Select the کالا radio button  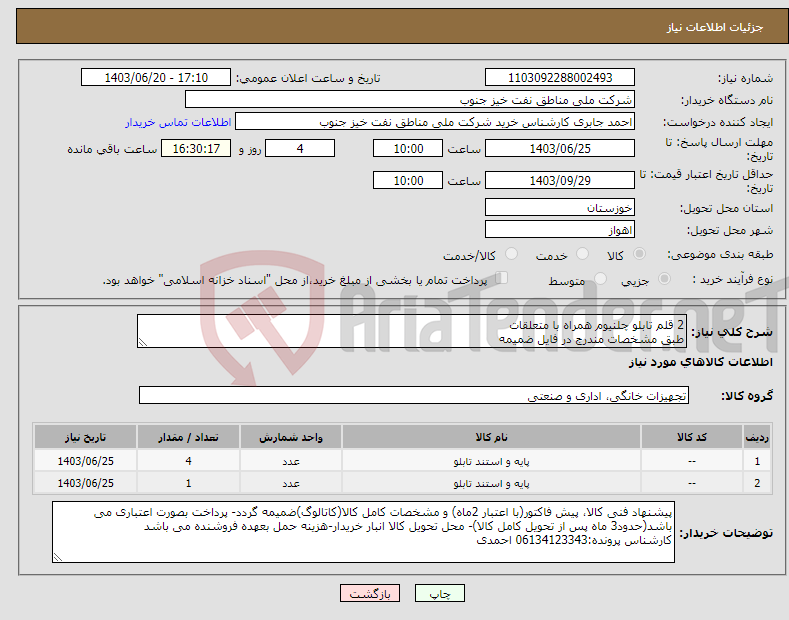[639, 254]
